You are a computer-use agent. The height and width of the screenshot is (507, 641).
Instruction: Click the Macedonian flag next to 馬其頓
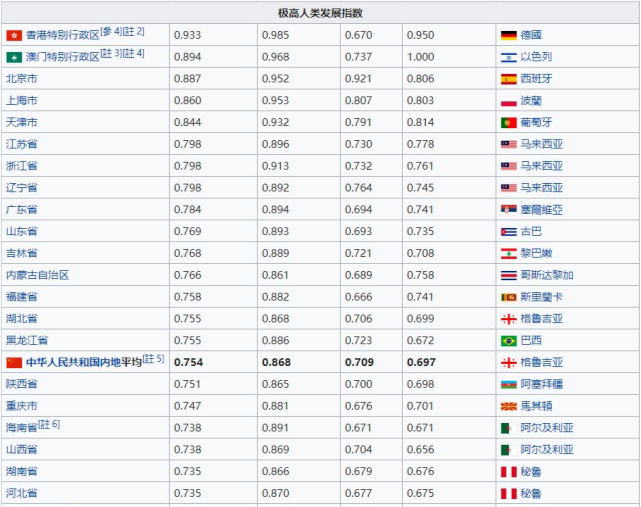[509, 406]
